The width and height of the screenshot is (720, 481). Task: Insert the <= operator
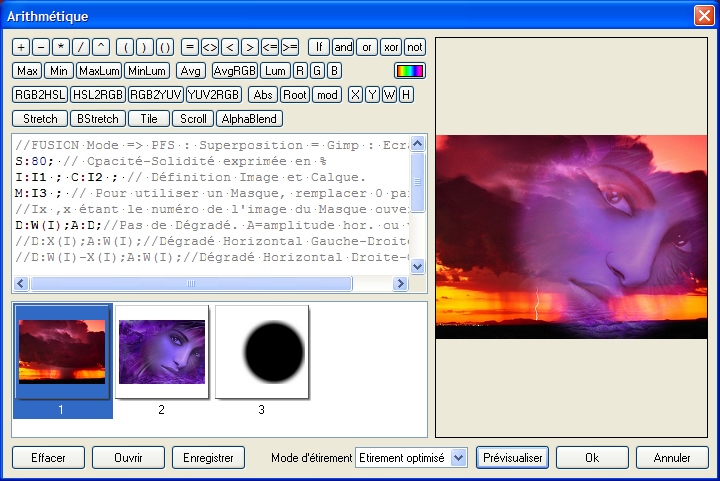(270, 47)
